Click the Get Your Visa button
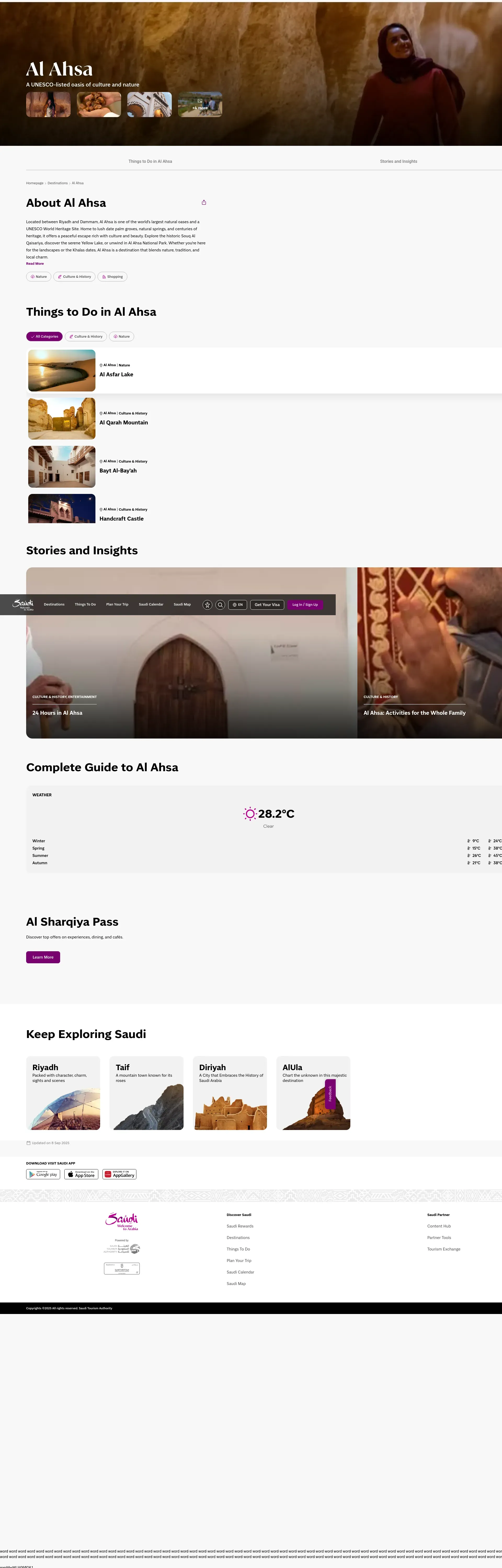The image size is (502, 1568). pyautogui.click(x=267, y=604)
